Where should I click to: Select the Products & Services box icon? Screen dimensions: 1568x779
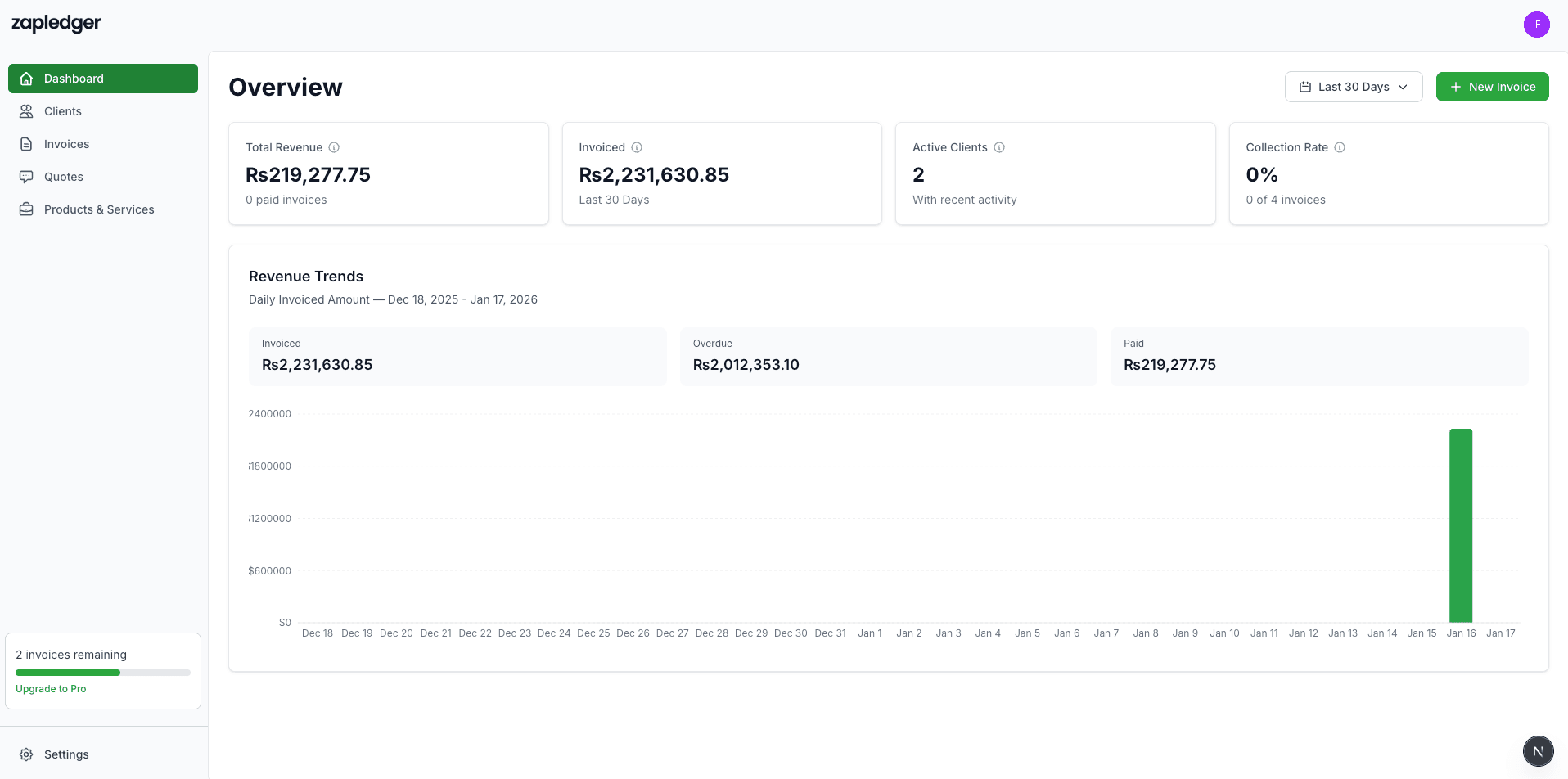click(x=27, y=209)
